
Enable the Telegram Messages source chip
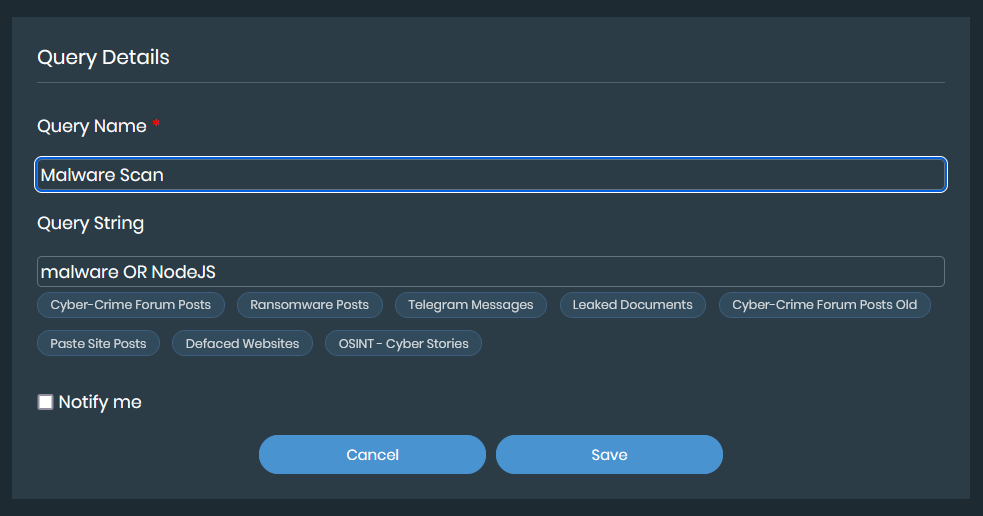click(471, 305)
